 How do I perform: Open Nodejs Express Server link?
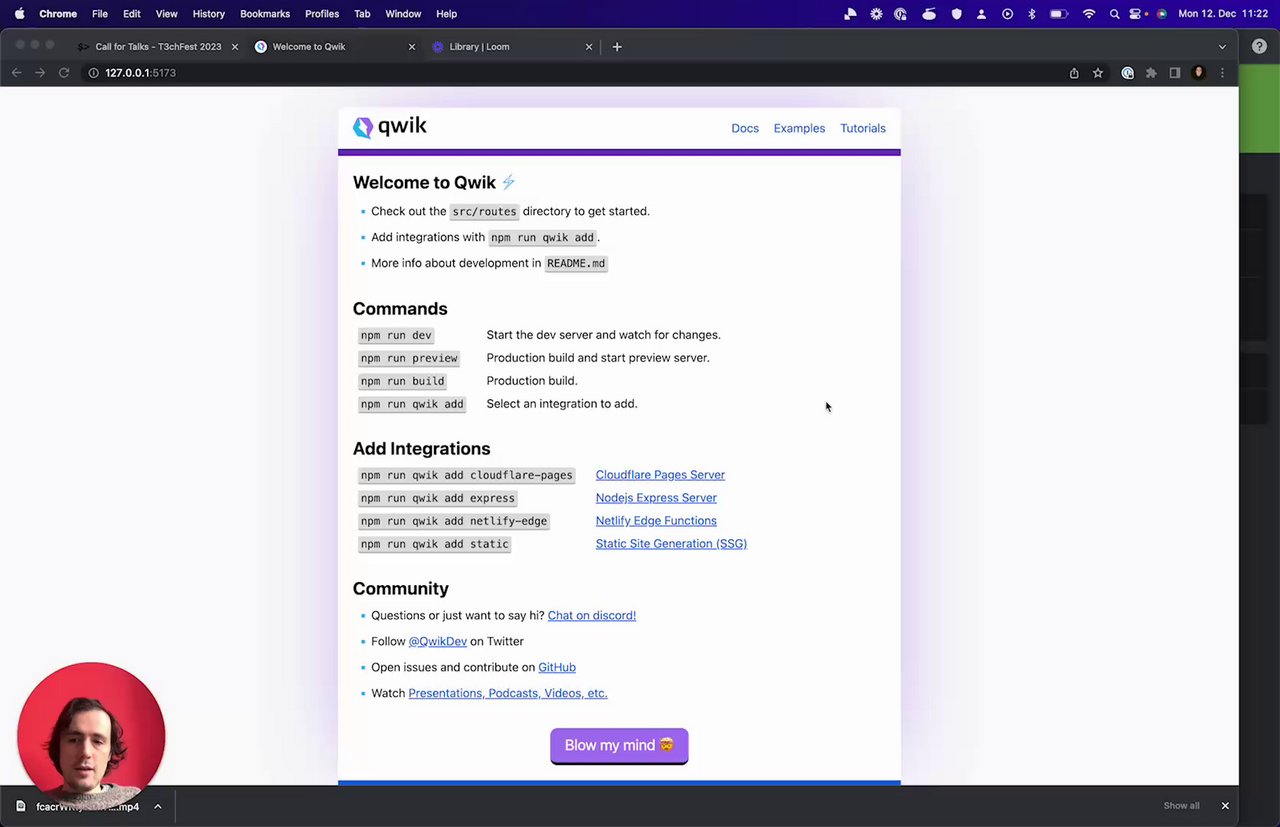point(656,498)
